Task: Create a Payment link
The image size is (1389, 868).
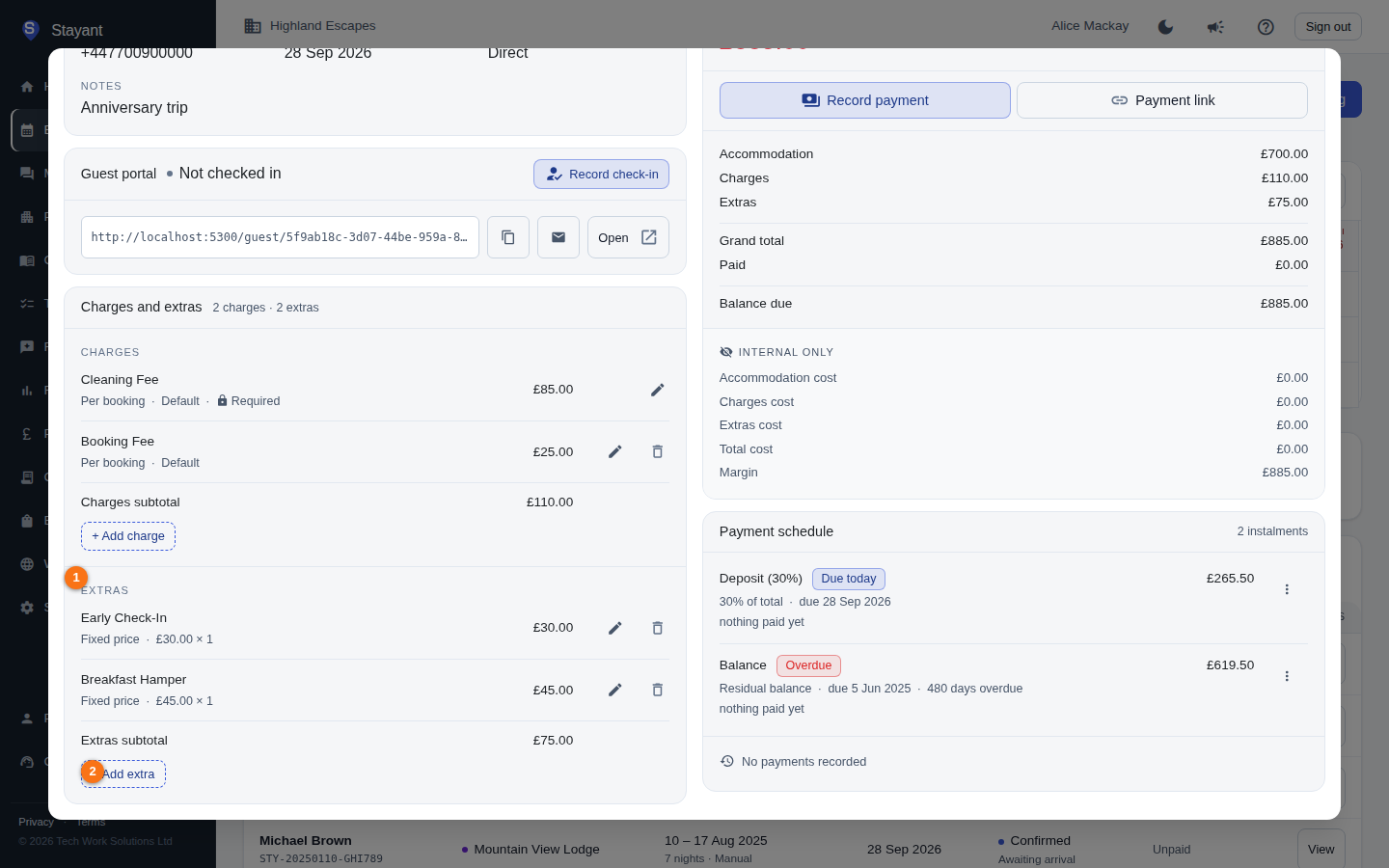Action: point(1162,100)
